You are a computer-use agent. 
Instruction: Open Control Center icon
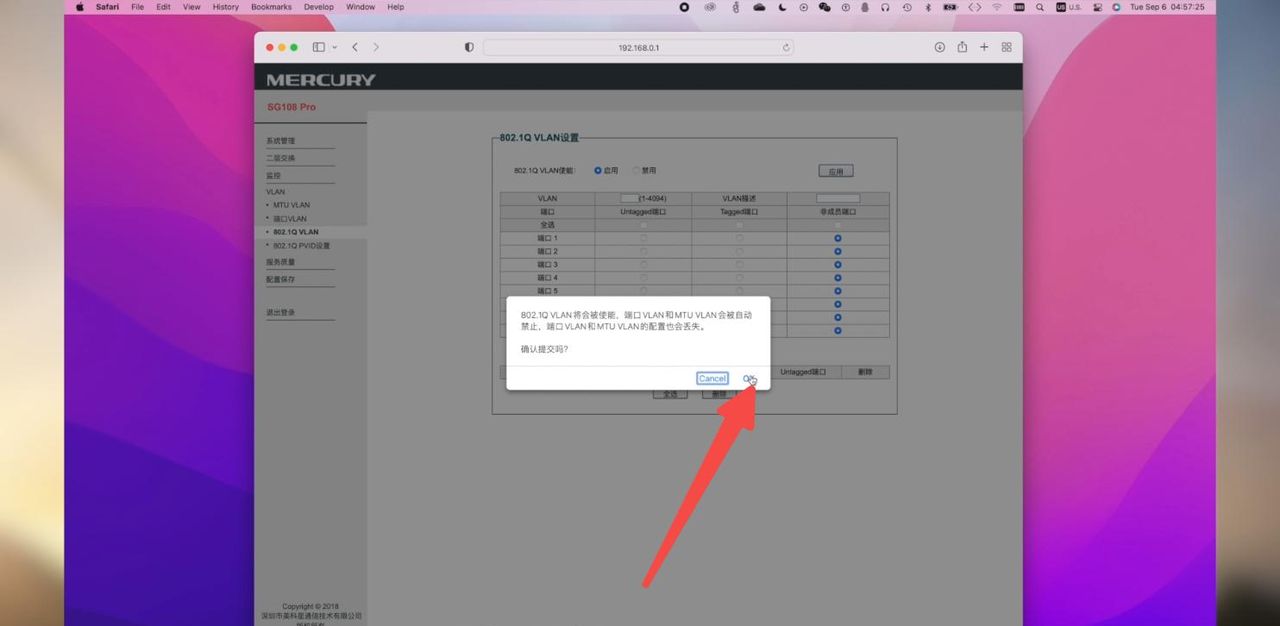(1097, 7)
